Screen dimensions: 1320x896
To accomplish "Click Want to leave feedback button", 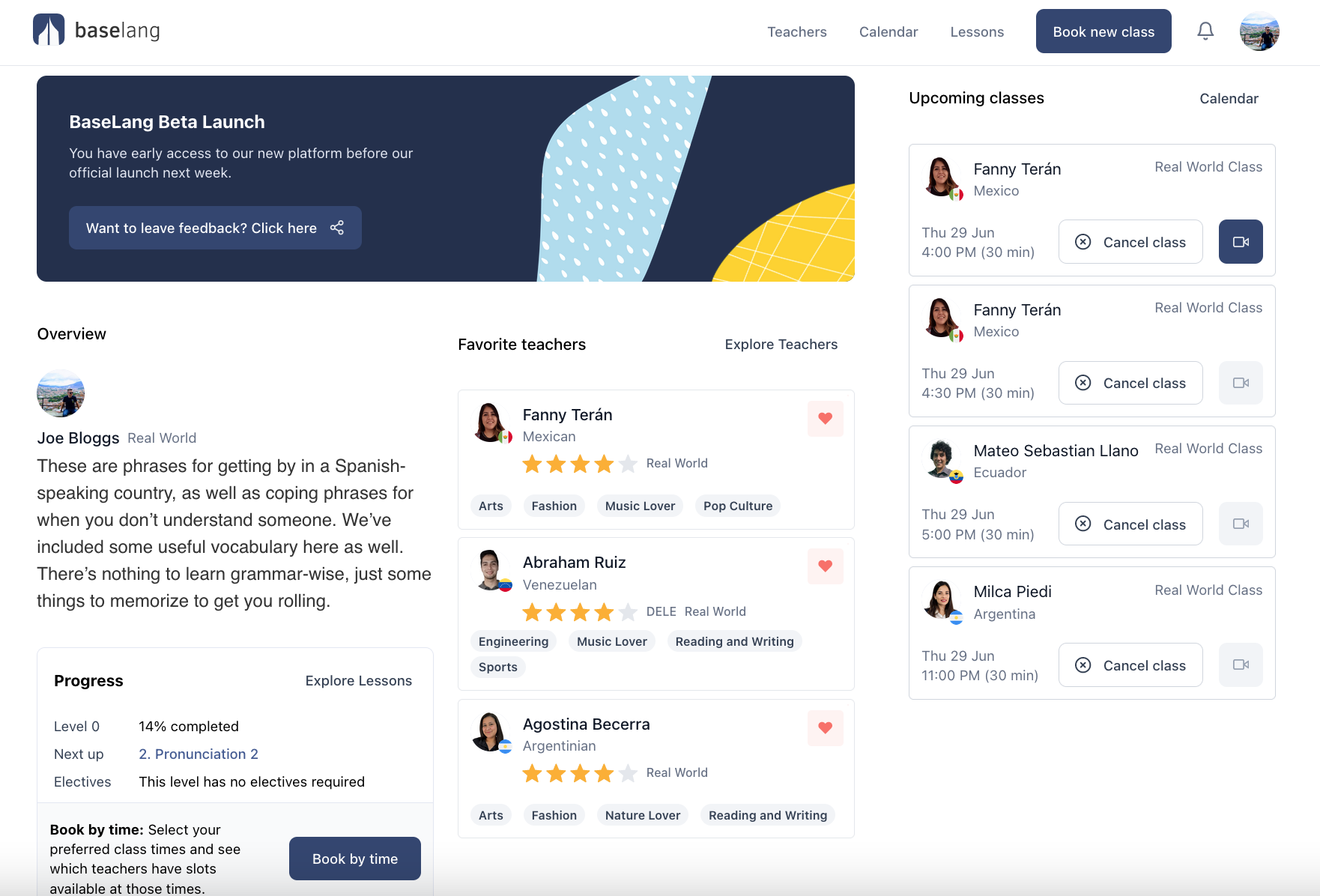I will [215, 228].
